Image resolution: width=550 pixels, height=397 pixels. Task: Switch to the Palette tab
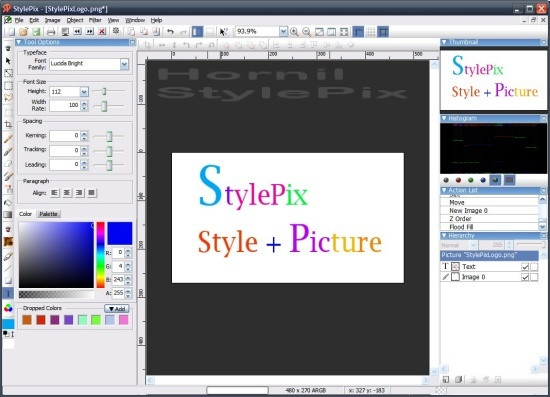point(48,214)
